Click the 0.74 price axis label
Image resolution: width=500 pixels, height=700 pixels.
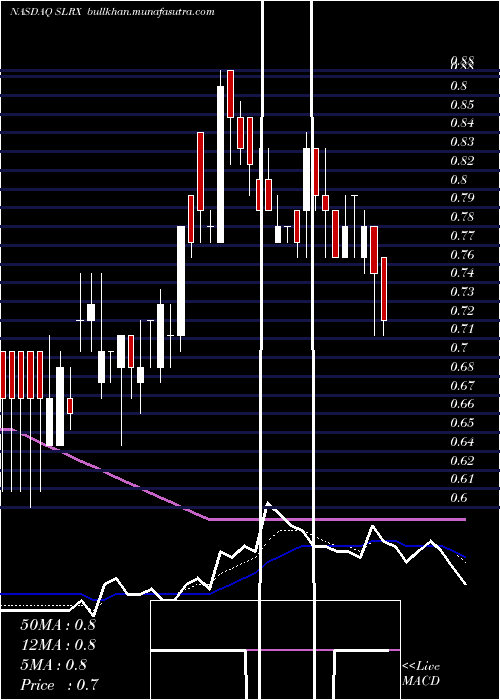point(462,273)
